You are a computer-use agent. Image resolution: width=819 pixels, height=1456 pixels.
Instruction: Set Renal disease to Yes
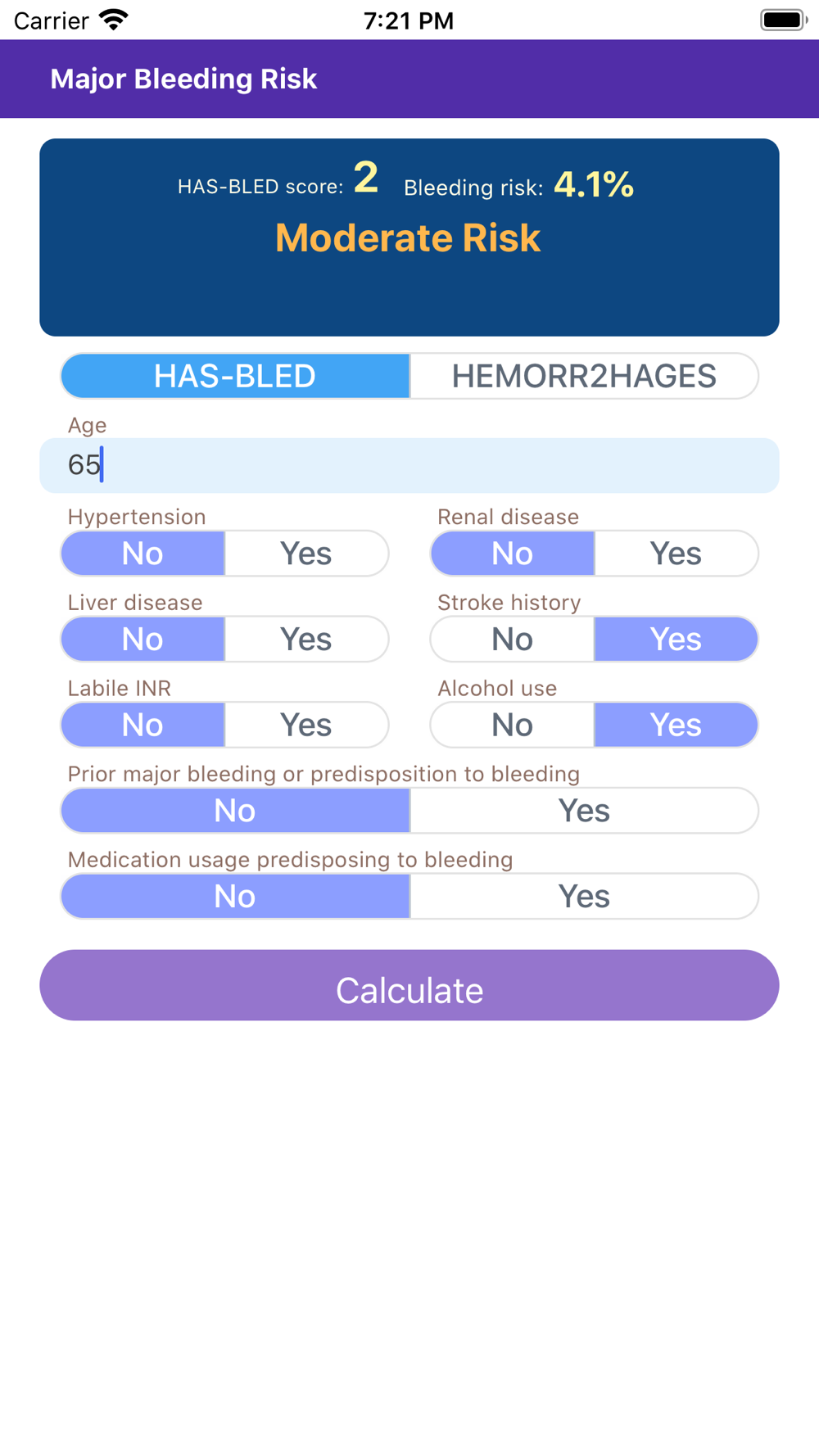pos(676,553)
